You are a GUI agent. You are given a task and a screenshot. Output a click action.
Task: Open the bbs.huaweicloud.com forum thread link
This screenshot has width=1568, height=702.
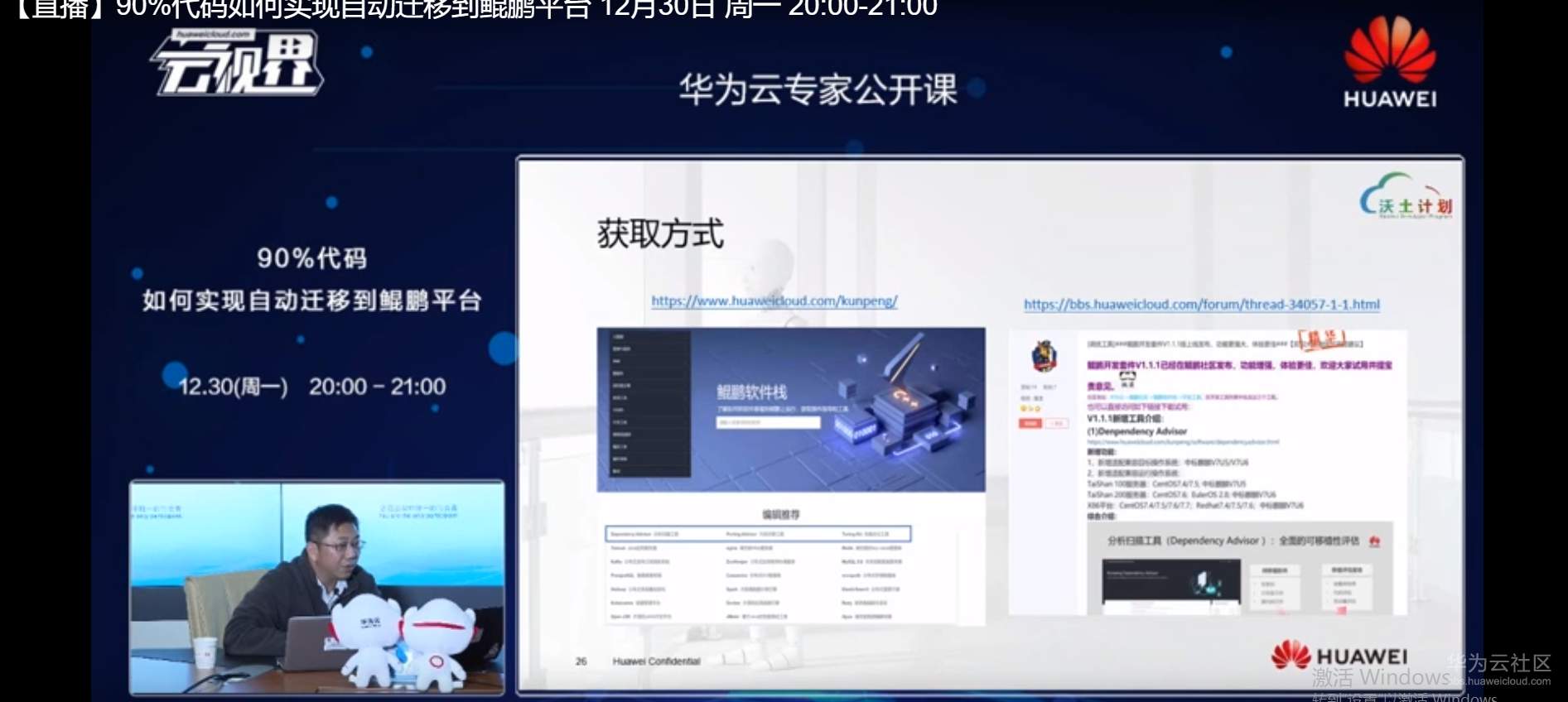1202,305
